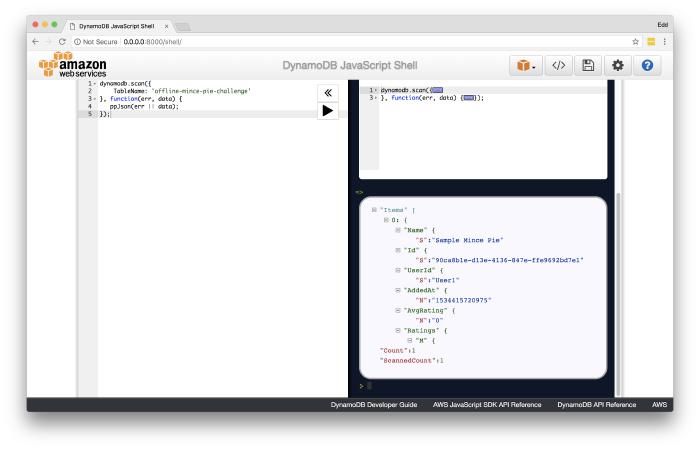Click the "User1" value
Screen dimensions: 700x450
click(446, 280)
